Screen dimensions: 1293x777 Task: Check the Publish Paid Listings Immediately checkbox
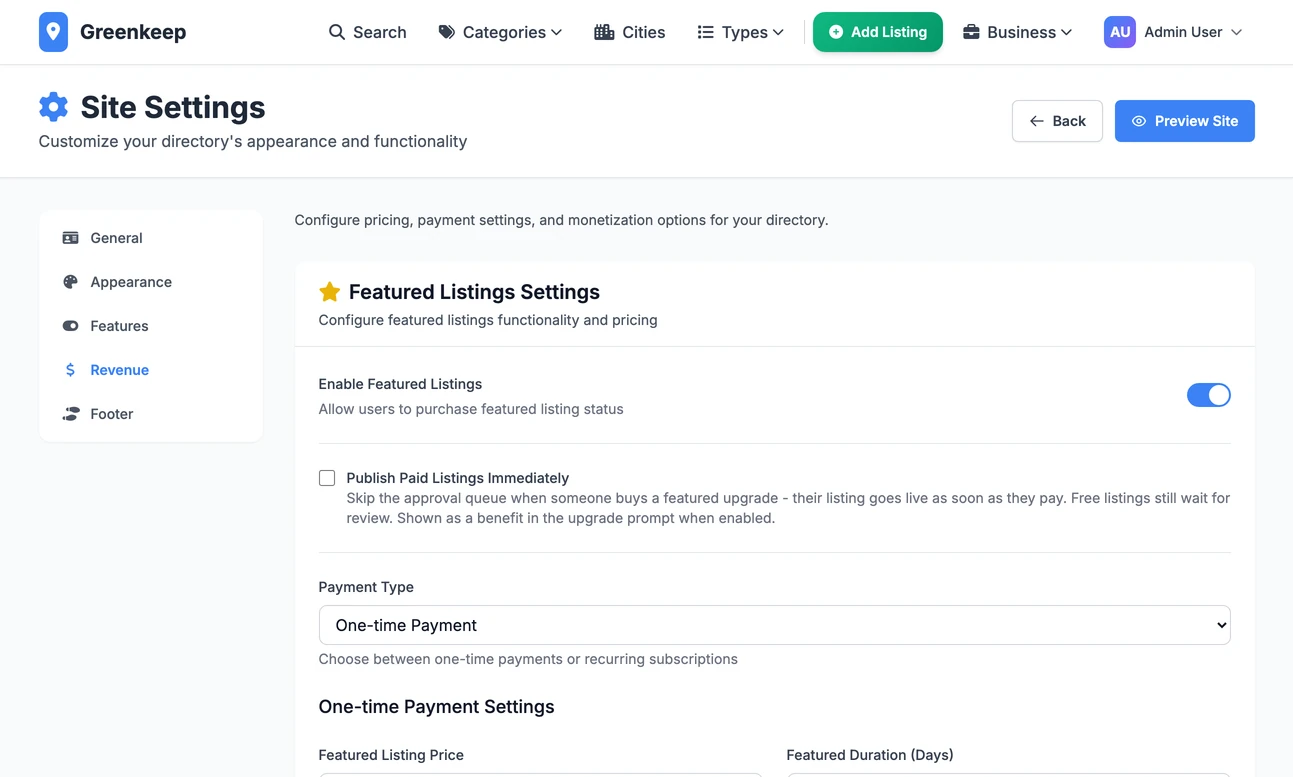click(x=327, y=478)
